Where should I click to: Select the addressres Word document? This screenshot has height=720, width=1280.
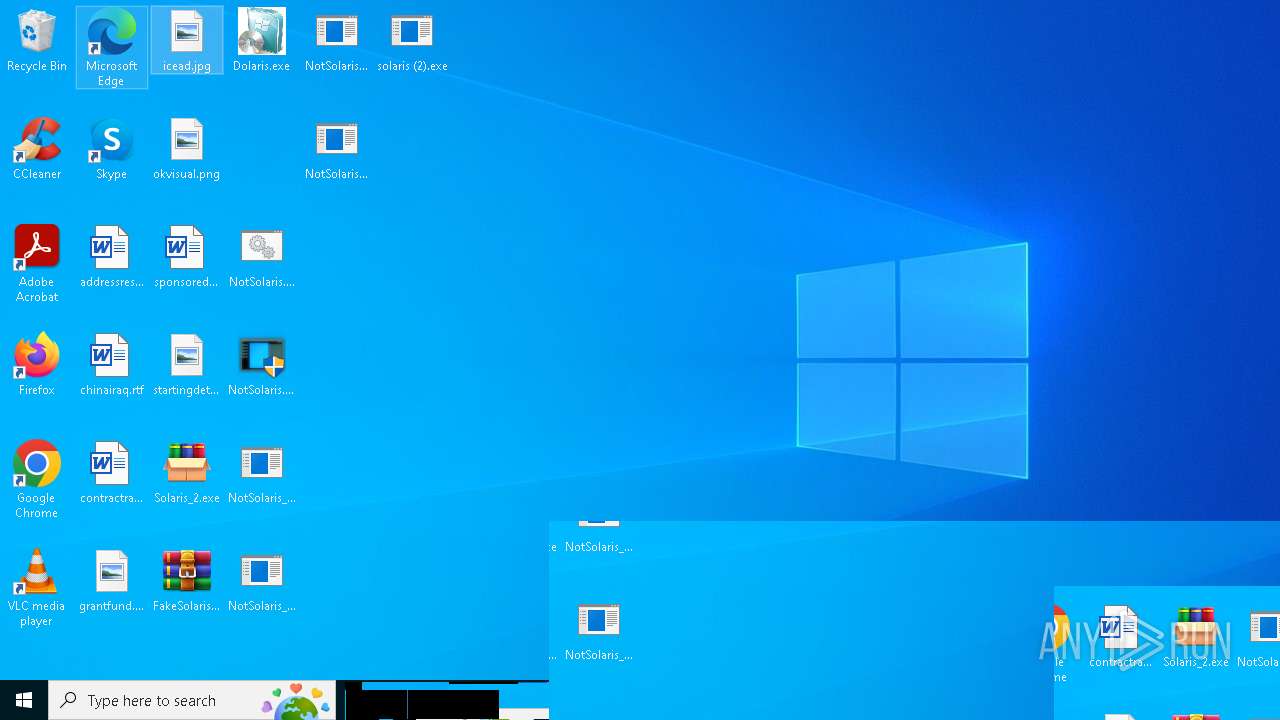point(111,258)
